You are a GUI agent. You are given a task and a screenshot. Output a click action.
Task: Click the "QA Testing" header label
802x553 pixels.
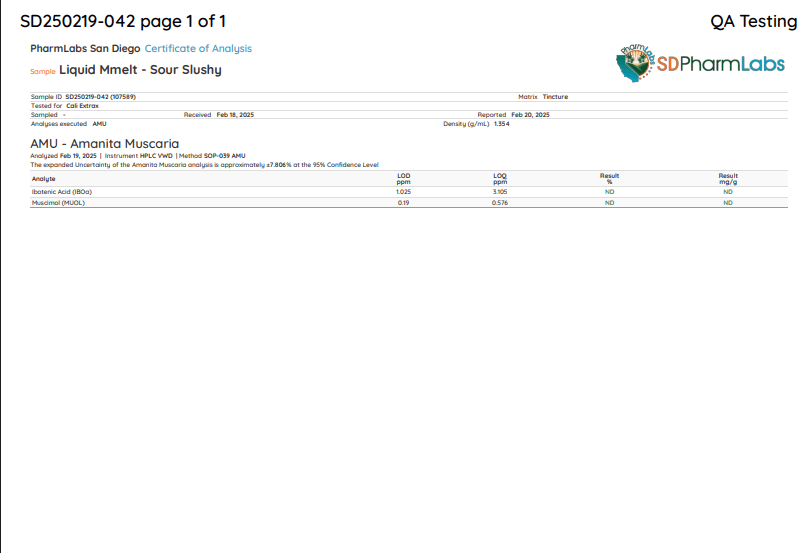coord(753,21)
